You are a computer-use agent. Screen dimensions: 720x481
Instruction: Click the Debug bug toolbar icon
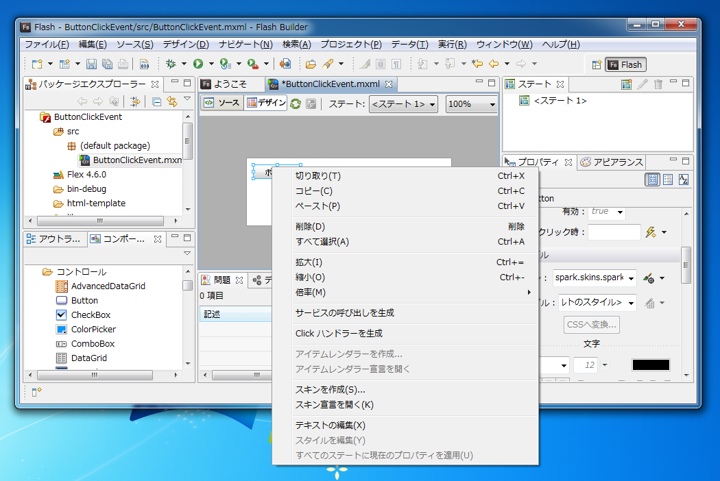pyautogui.click(x=171, y=64)
